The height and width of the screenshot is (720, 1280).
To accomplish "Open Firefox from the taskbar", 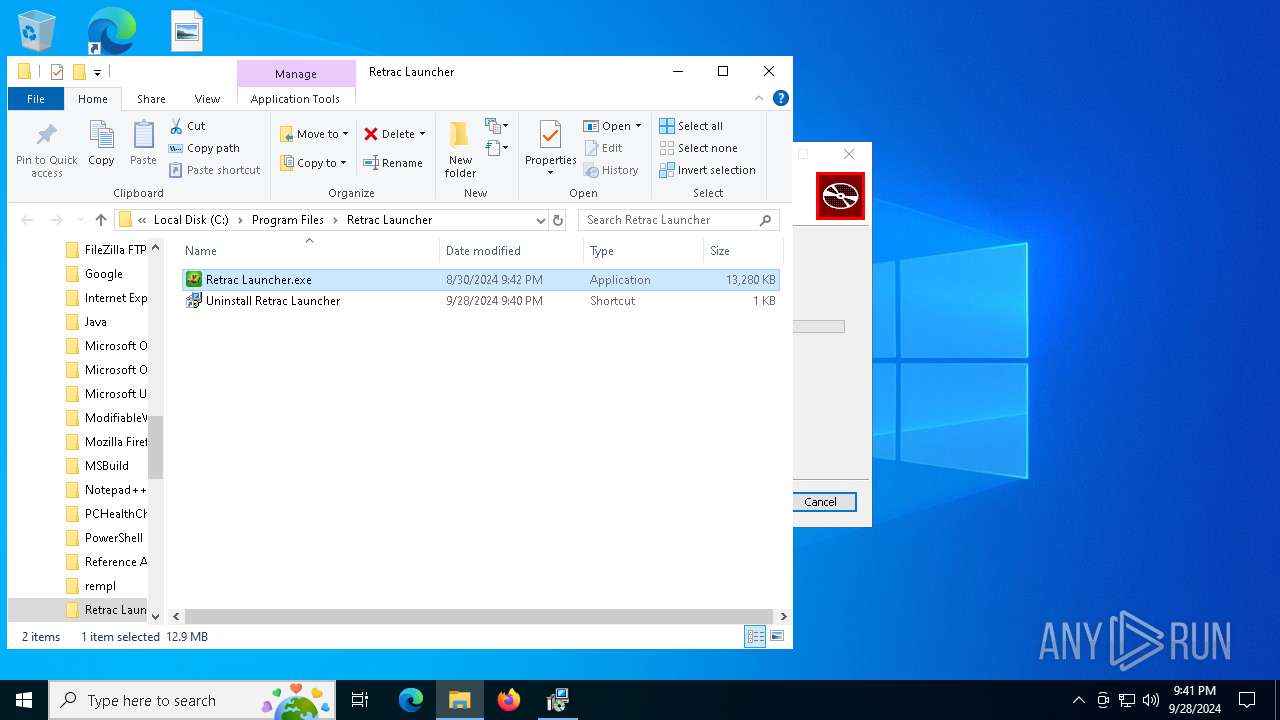I will click(509, 700).
